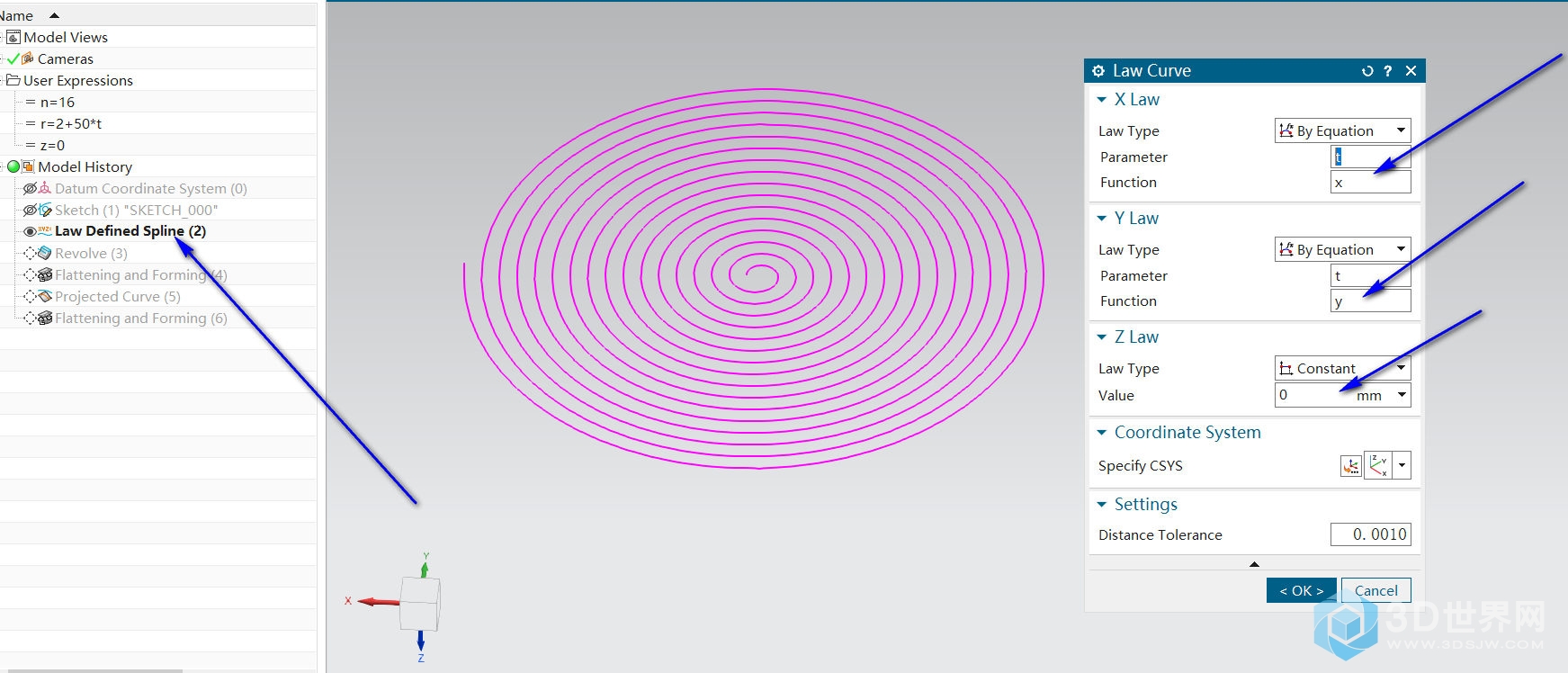1568x673 pixels.
Task: Click the Projected Curve (5) icon
Action: pyautogui.click(x=45, y=296)
